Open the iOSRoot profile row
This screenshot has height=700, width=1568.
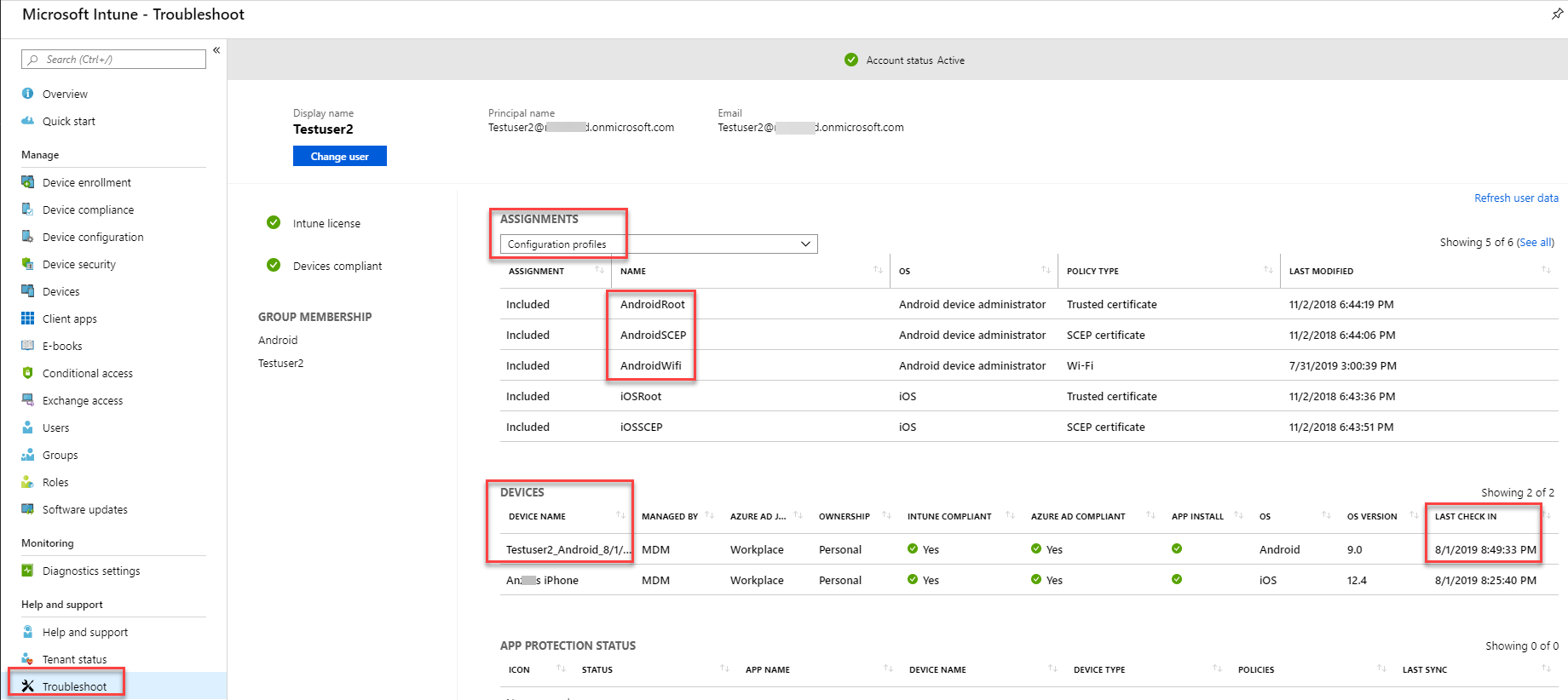click(1029, 396)
